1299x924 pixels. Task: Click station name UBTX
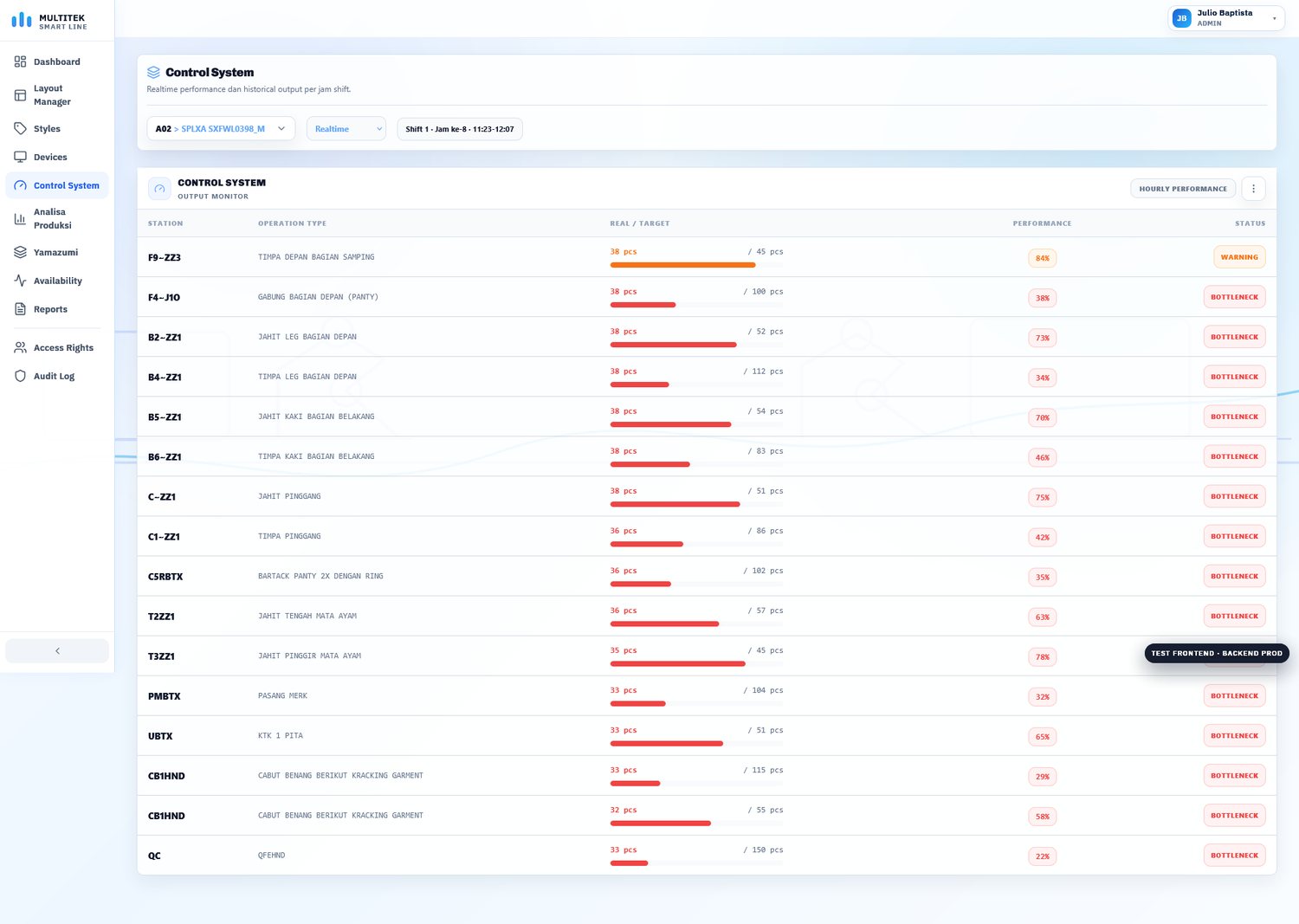(160, 736)
